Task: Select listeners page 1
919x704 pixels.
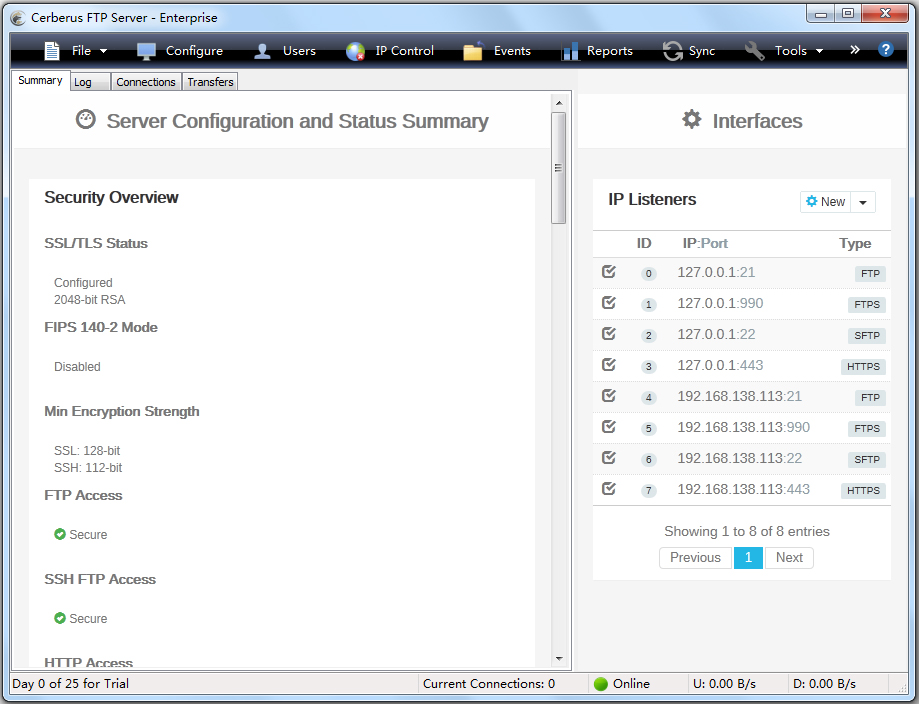Action: tap(748, 557)
